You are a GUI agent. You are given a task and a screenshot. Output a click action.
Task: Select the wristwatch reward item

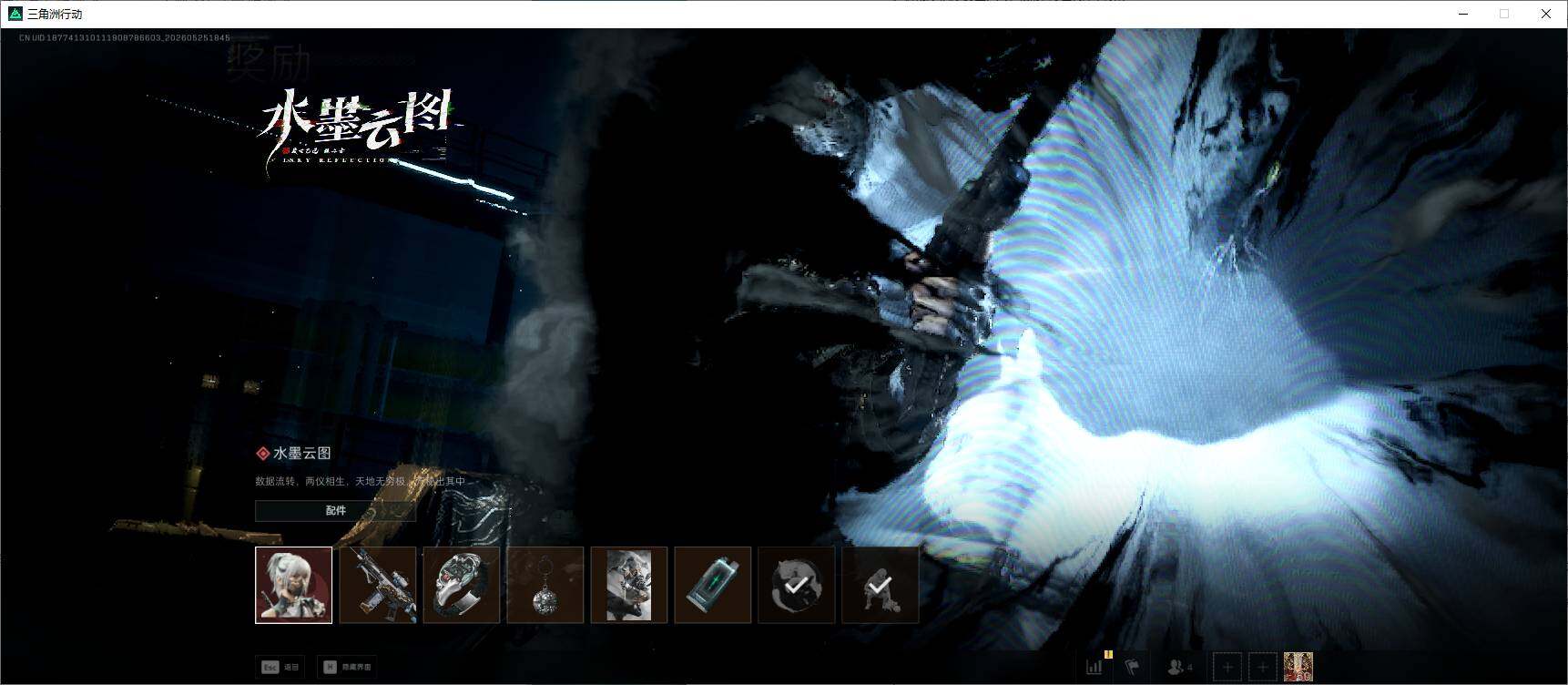coord(462,585)
